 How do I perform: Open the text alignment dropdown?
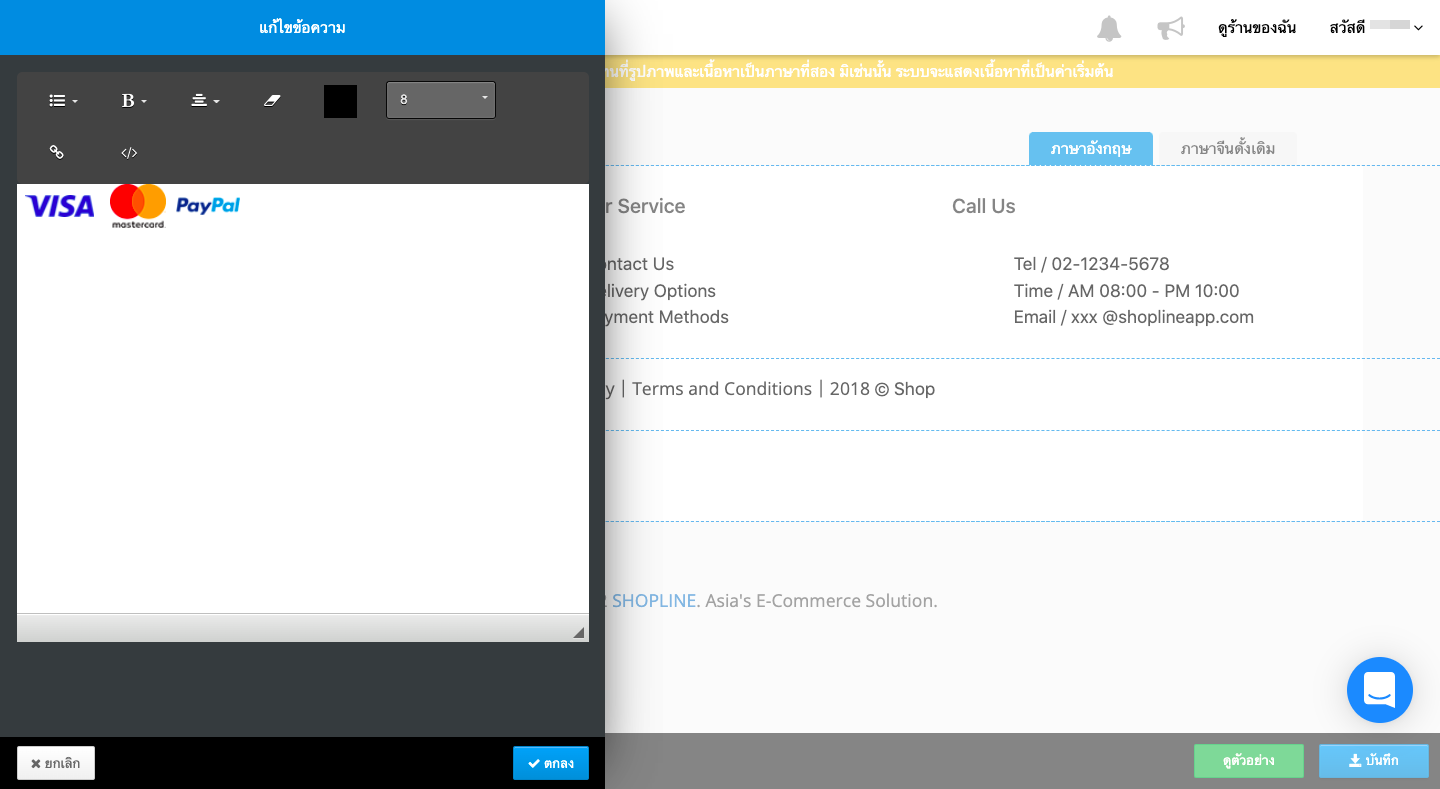point(205,101)
